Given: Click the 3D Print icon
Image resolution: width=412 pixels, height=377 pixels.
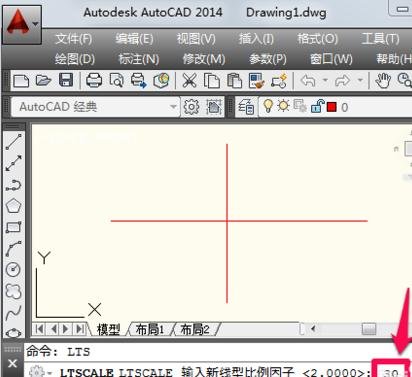Looking at the screenshot, I should coord(161,81).
